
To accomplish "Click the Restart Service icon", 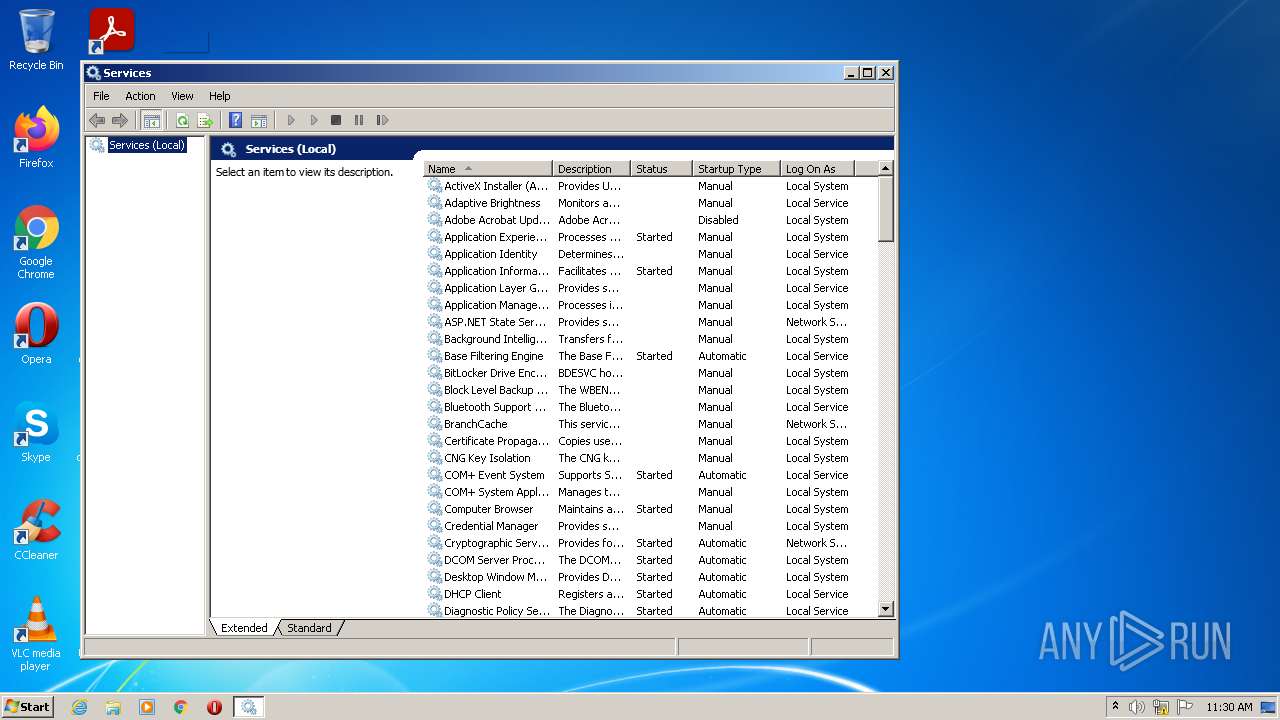I will click(382, 120).
